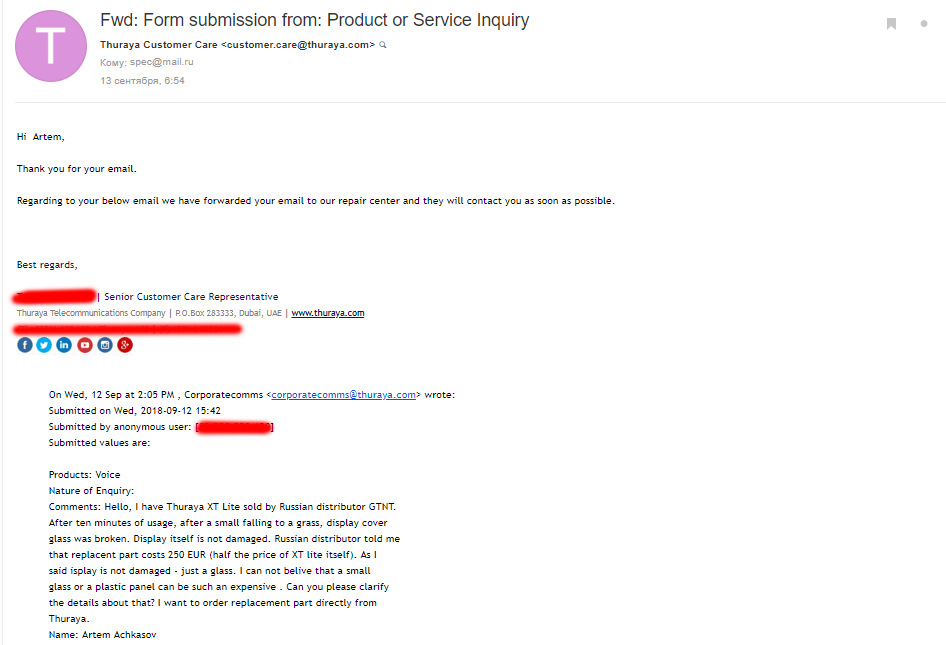Open the Twitter icon in signature
The image size is (946, 645).
tap(44, 345)
